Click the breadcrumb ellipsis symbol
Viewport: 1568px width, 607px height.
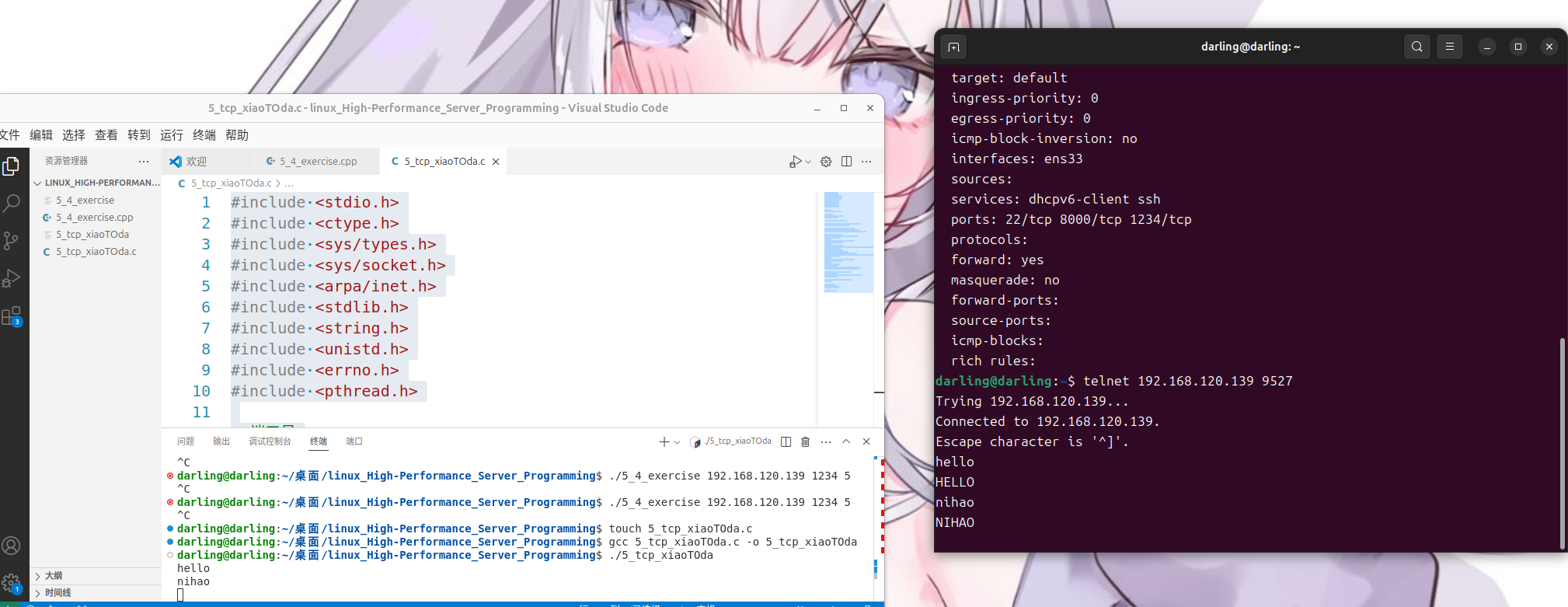point(289,184)
